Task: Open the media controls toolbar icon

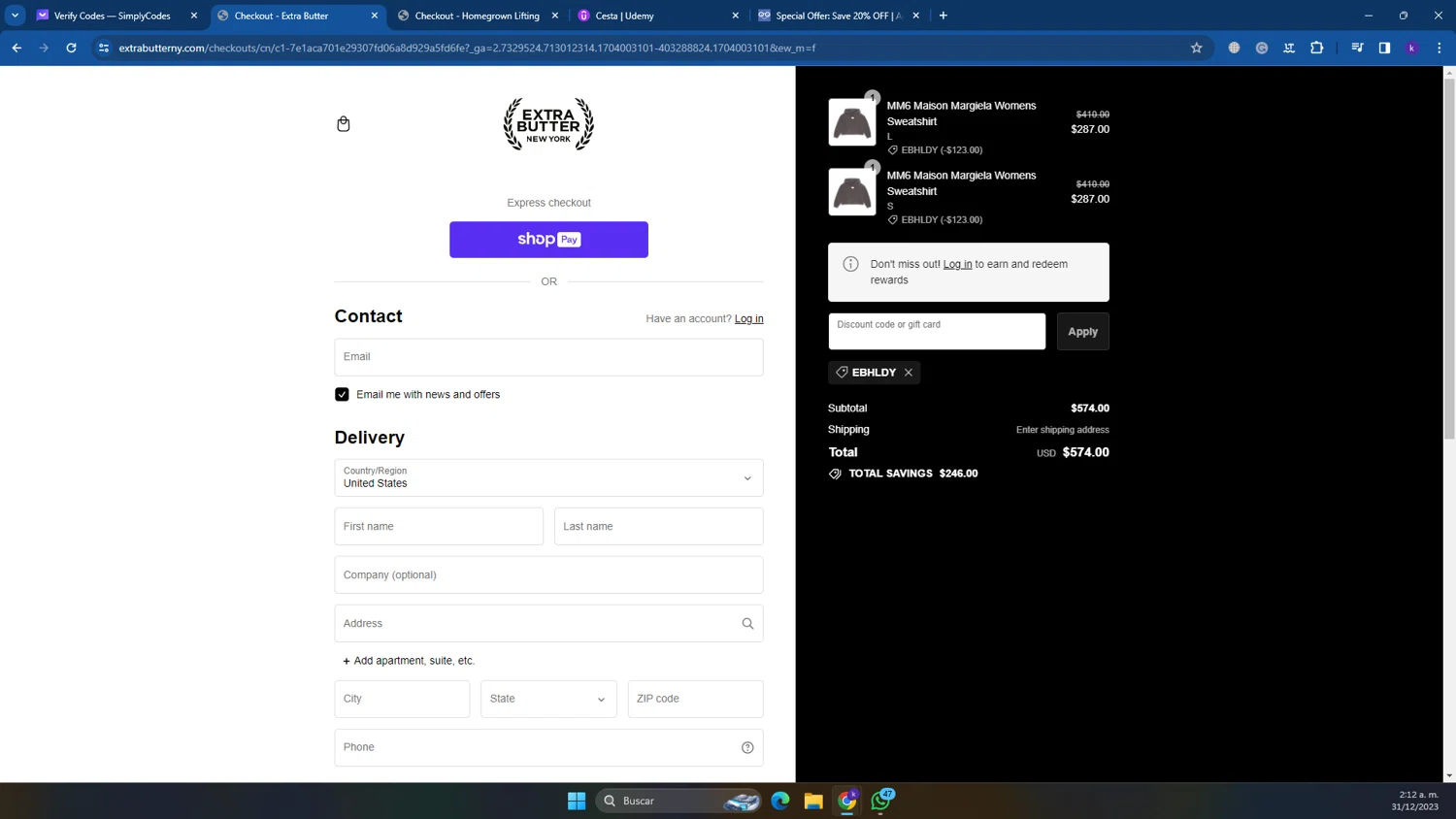Action: pos(1357,48)
